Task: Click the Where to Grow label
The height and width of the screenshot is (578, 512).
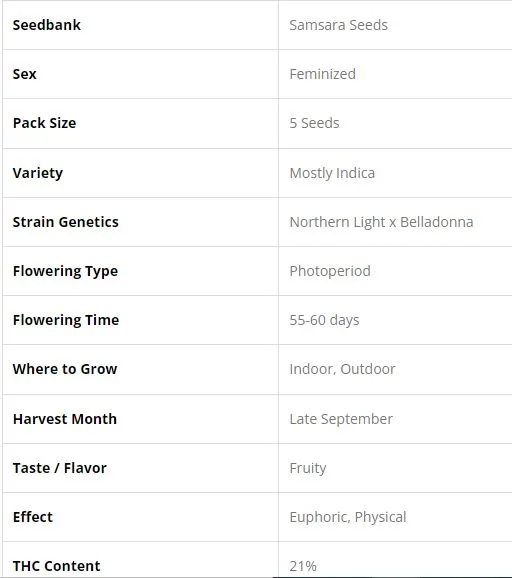Action: coord(65,369)
